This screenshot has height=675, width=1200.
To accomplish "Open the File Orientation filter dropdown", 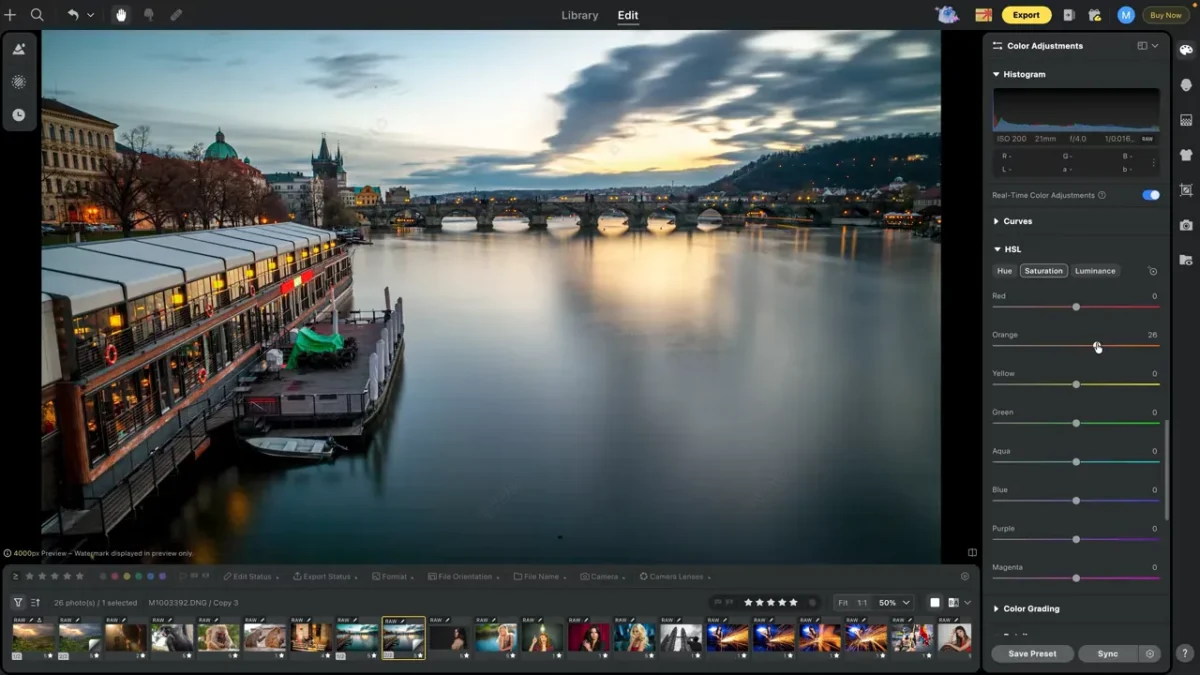I will click(x=463, y=577).
